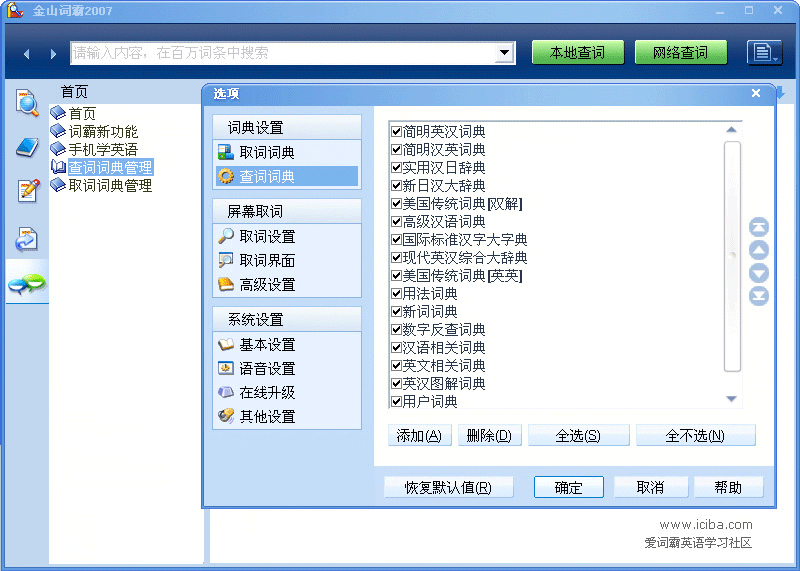The height and width of the screenshot is (571, 800).
Task: Toggle 英汉图解词典 checkbox
Action: pyautogui.click(x=396, y=383)
